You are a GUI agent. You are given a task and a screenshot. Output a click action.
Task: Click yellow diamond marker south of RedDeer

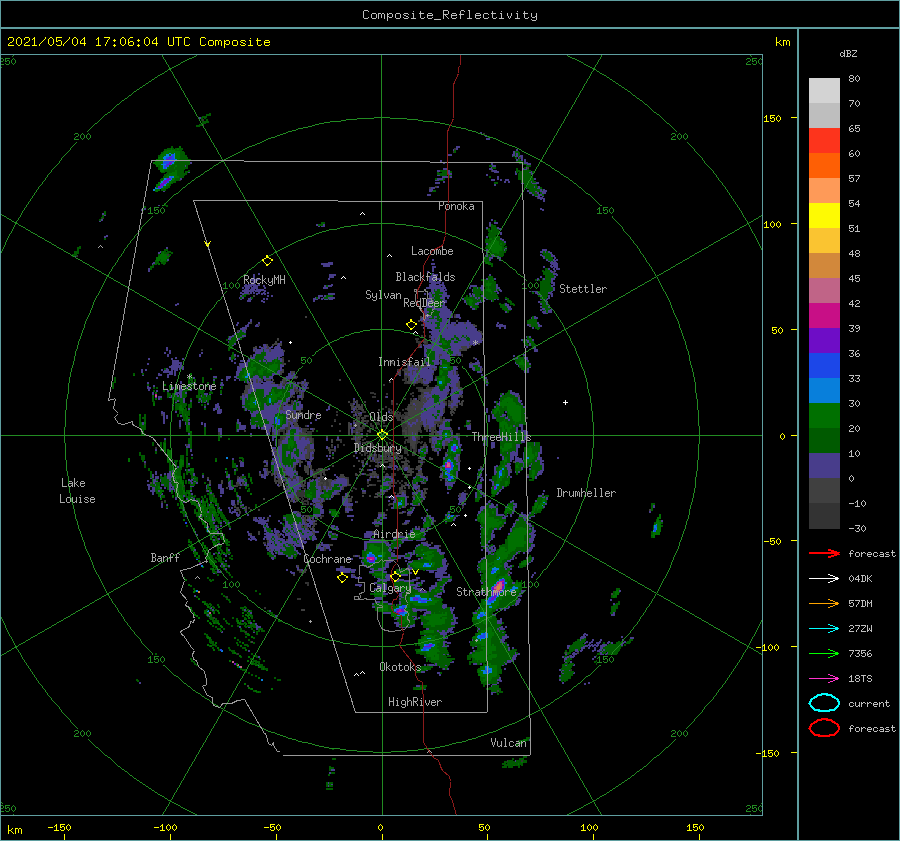tap(411, 325)
